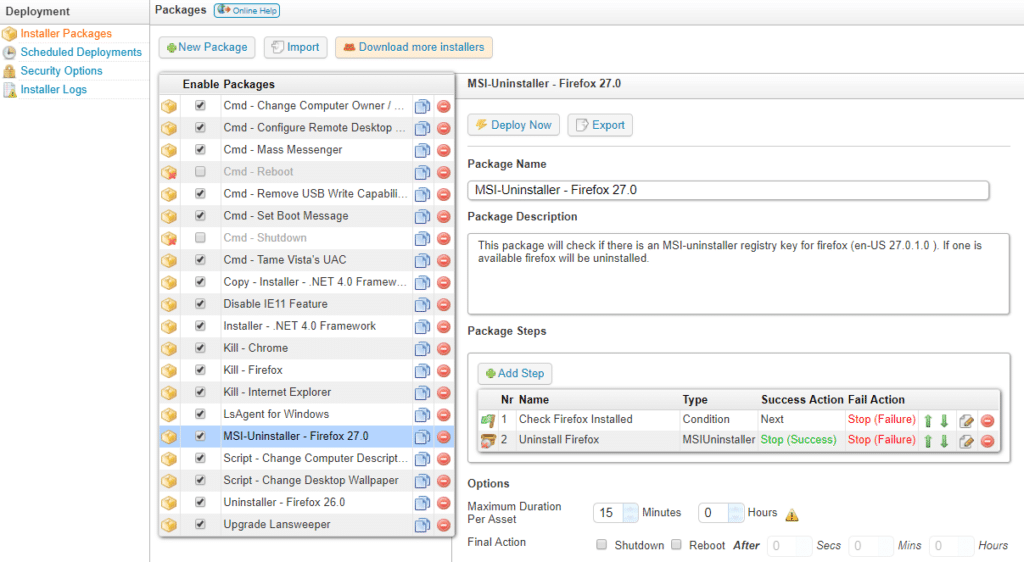Screen dimensions: 1024x562
Task: Click into the Package Description text area
Action: tap(739, 274)
